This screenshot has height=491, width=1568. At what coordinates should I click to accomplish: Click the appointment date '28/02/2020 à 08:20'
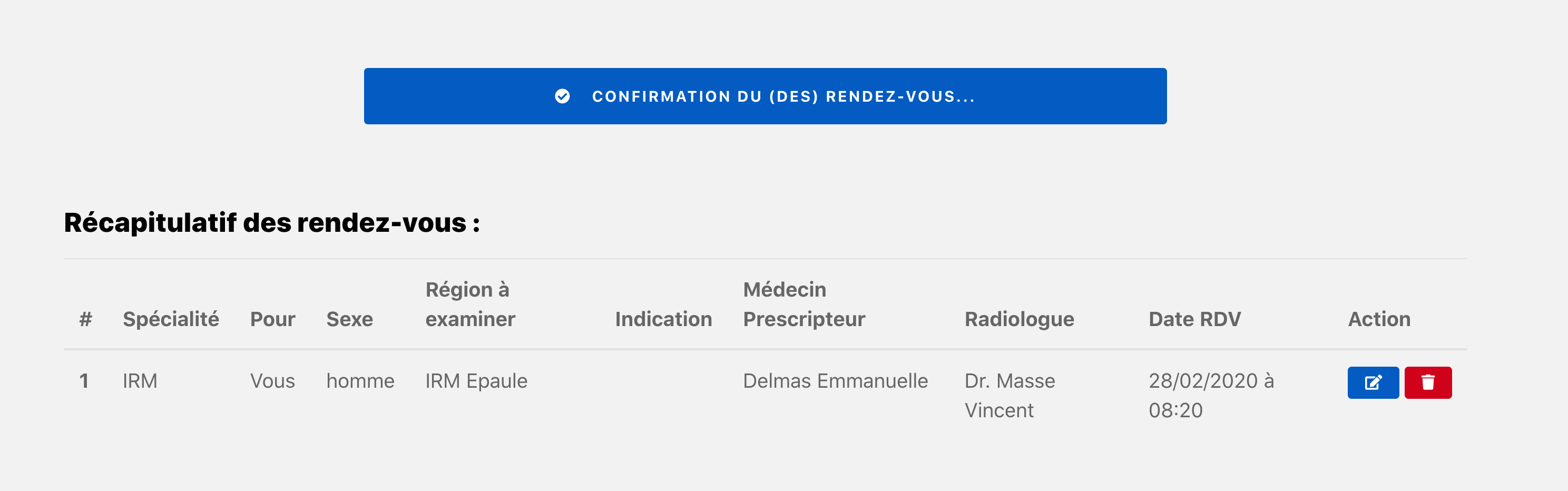(x=1210, y=396)
